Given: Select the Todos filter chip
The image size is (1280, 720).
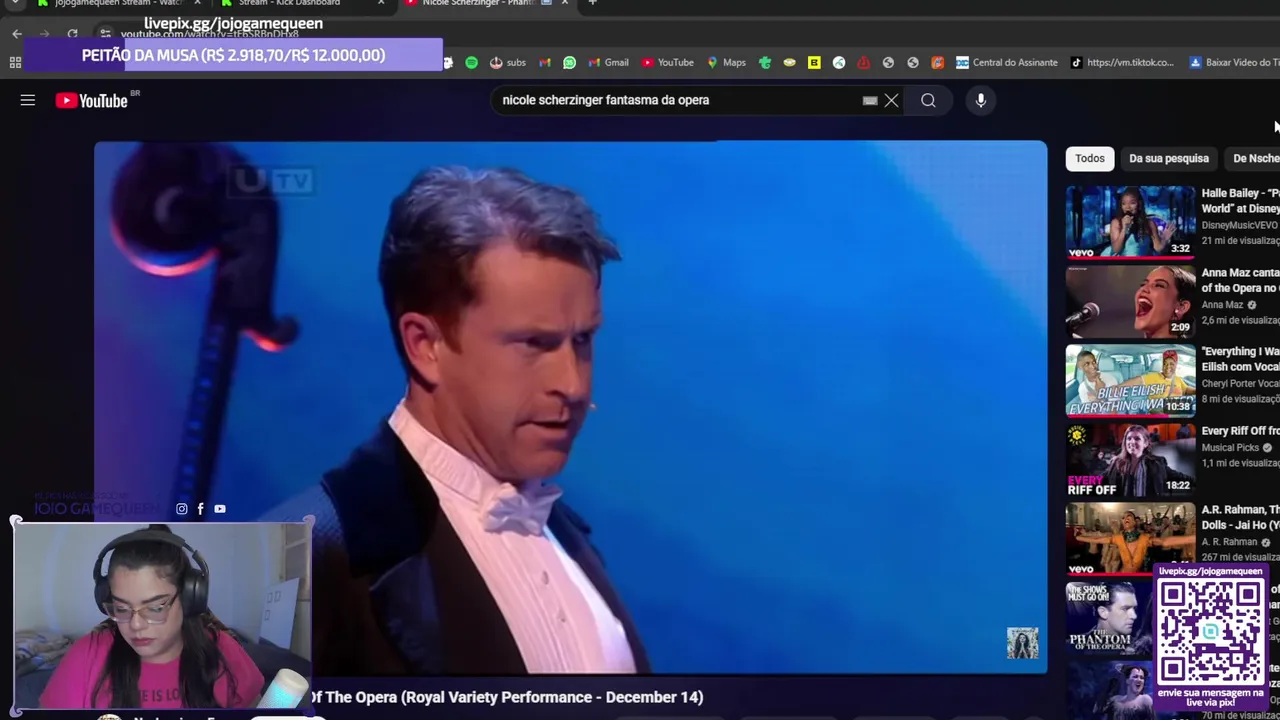Looking at the screenshot, I should click(1090, 158).
